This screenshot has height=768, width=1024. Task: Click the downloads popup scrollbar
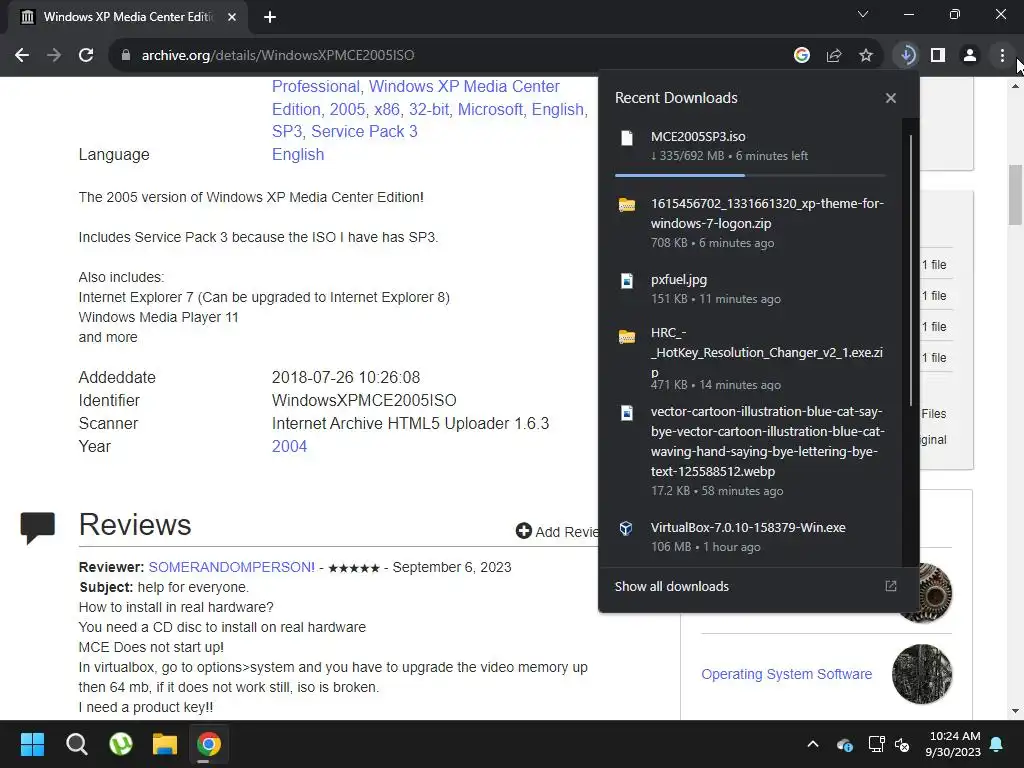[x=910, y=271]
